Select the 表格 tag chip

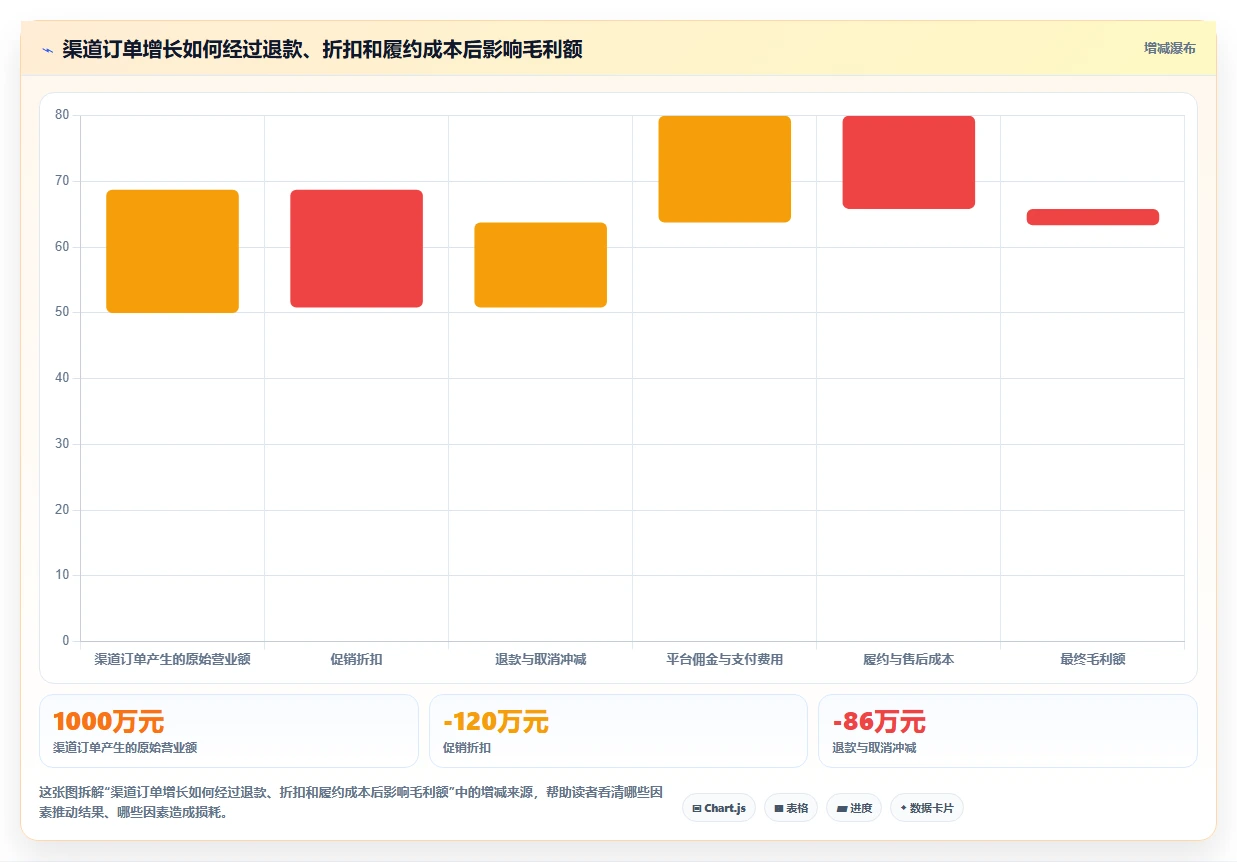(791, 808)
